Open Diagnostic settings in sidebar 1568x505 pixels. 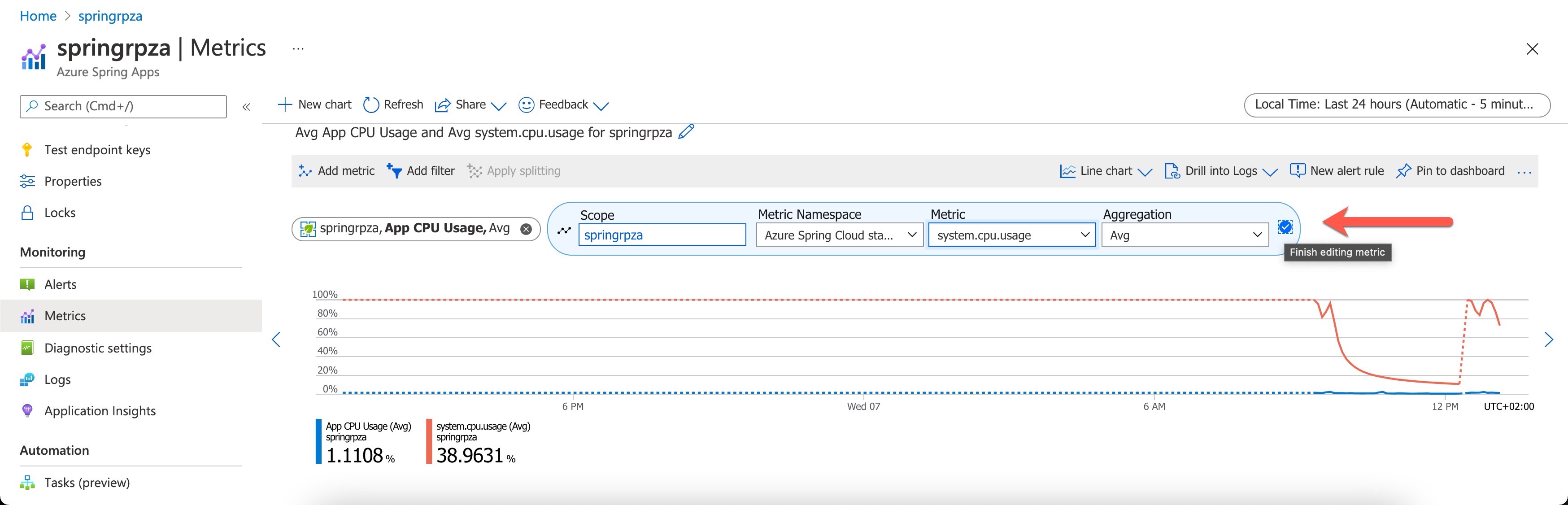coord(98,348)
